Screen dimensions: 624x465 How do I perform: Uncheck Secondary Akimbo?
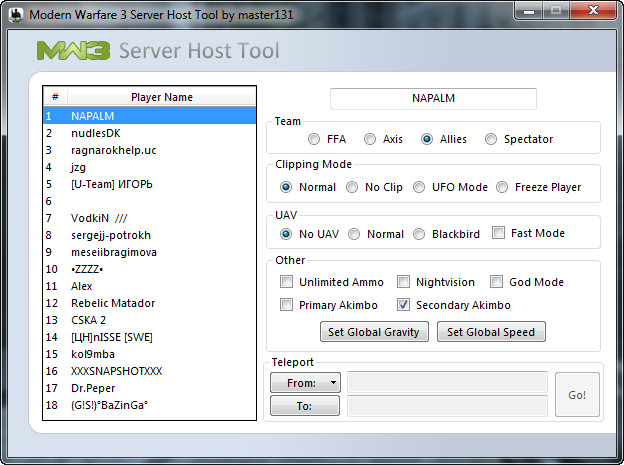pos(404,305)
